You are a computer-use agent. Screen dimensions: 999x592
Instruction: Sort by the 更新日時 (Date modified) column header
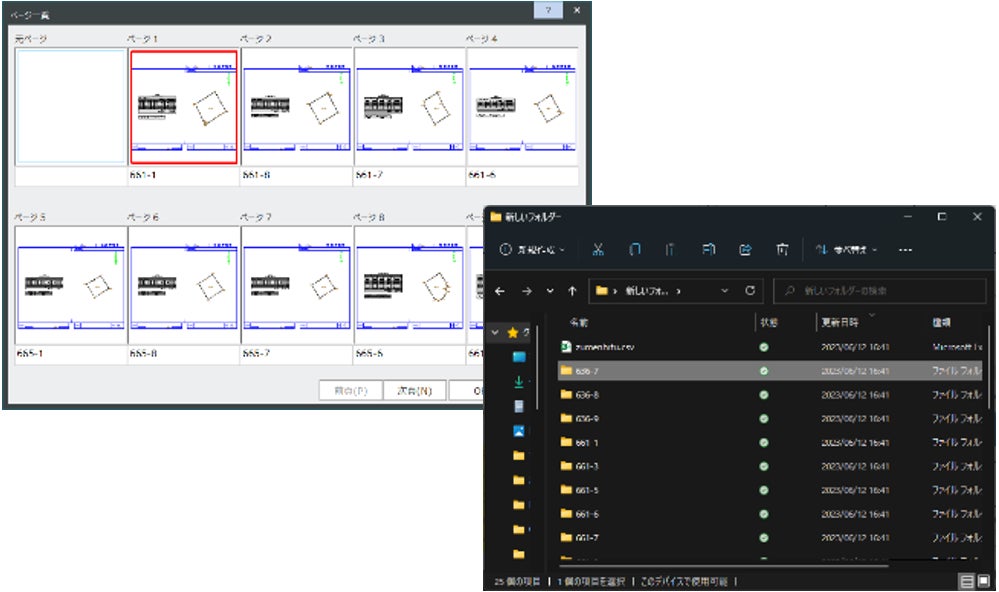840,322
